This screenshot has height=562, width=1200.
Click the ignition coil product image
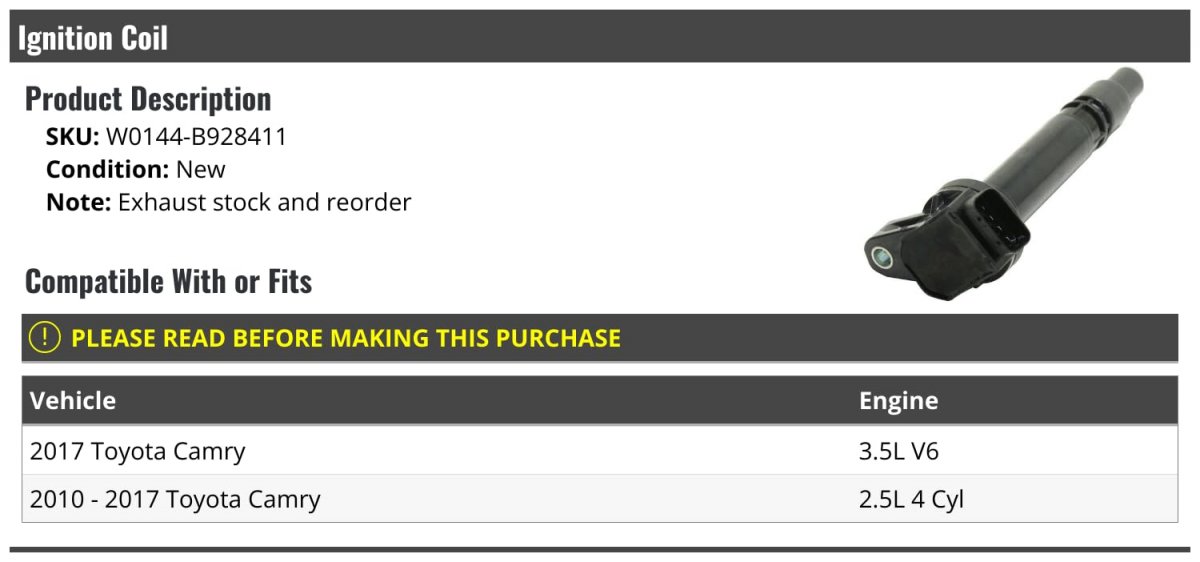pyautogui.click(x=1004, y=184)
